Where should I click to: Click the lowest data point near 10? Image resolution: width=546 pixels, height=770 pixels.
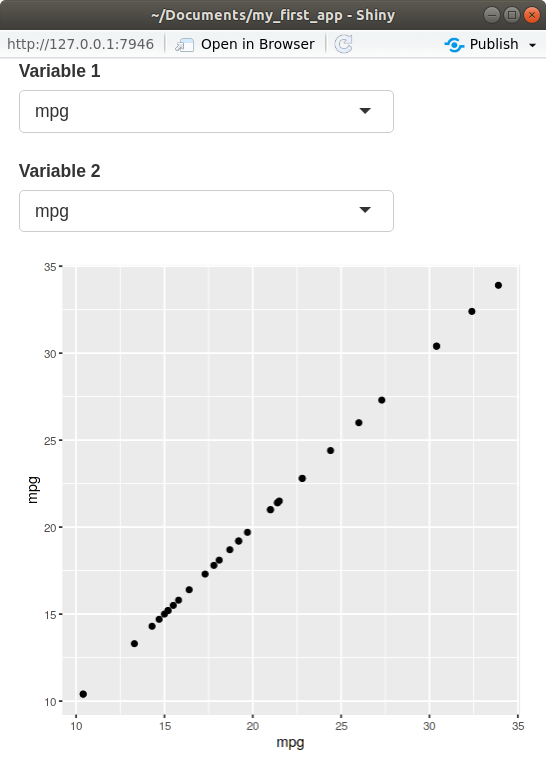point(83,694)
